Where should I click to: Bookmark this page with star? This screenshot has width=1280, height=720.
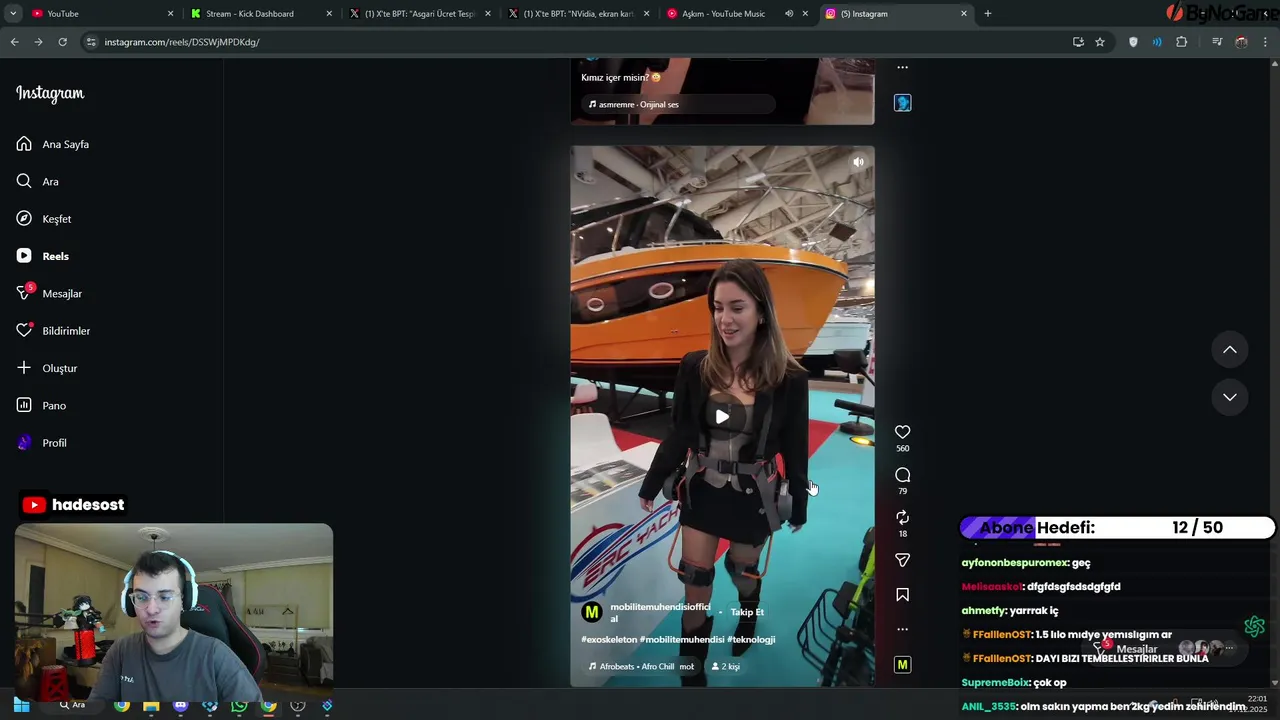pos(1100,42)
